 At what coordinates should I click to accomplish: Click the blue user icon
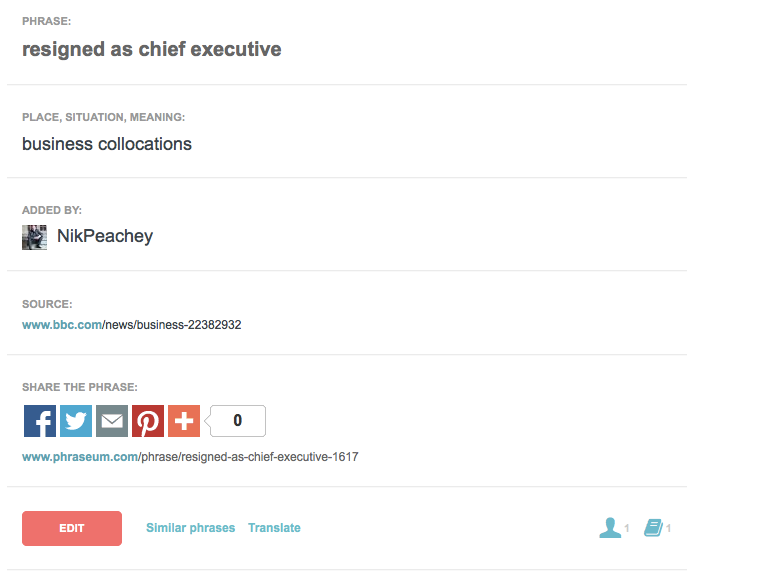pos(610,528)
